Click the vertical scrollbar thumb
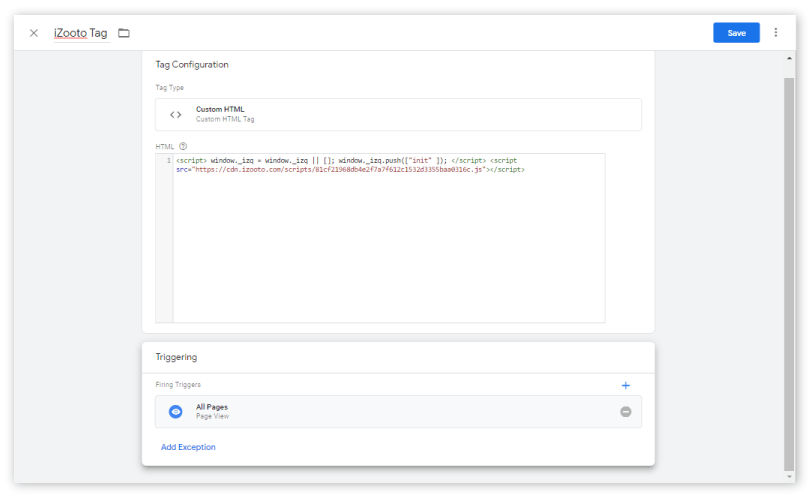 pyautogui.click(x=789, y=274)
